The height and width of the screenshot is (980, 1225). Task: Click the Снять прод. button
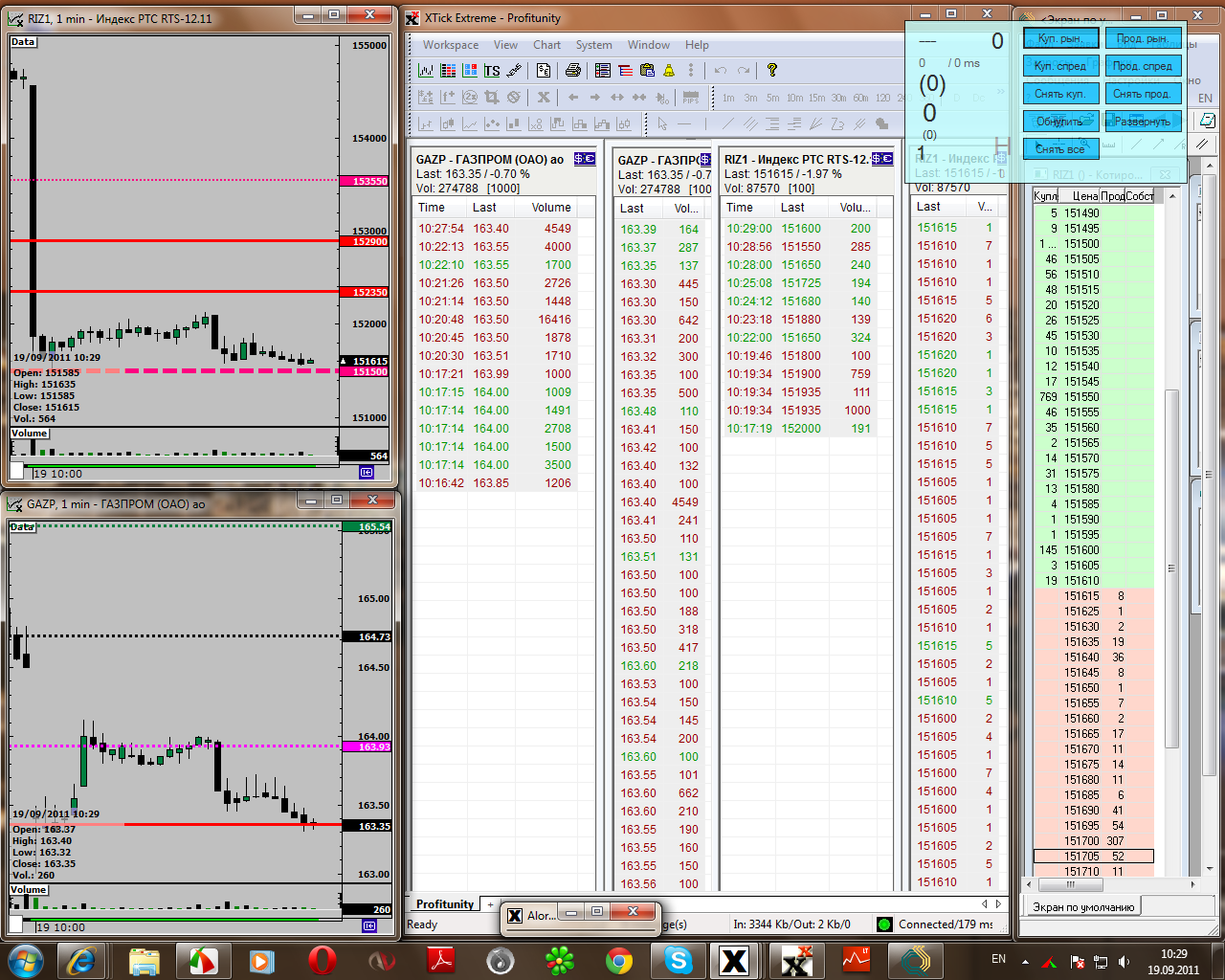1143,94
